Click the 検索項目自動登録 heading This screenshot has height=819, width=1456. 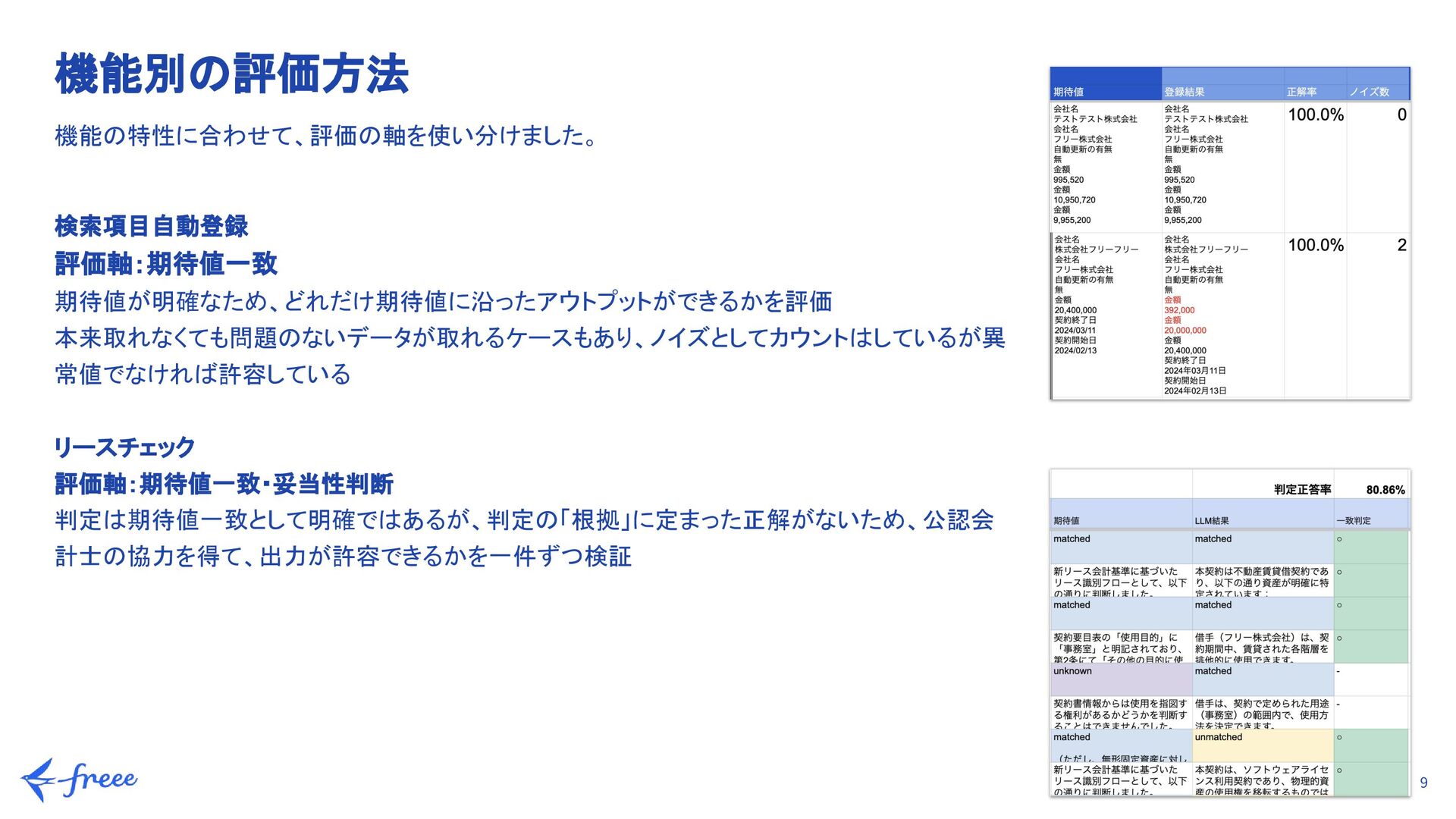[x=152, y=226]
